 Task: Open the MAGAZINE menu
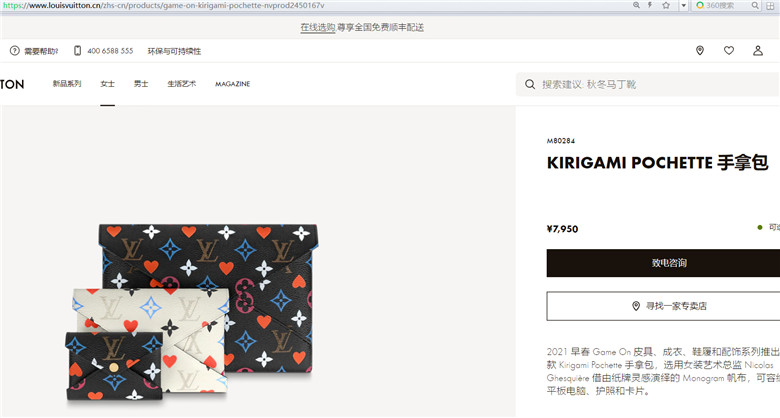[x=232, y=84]
